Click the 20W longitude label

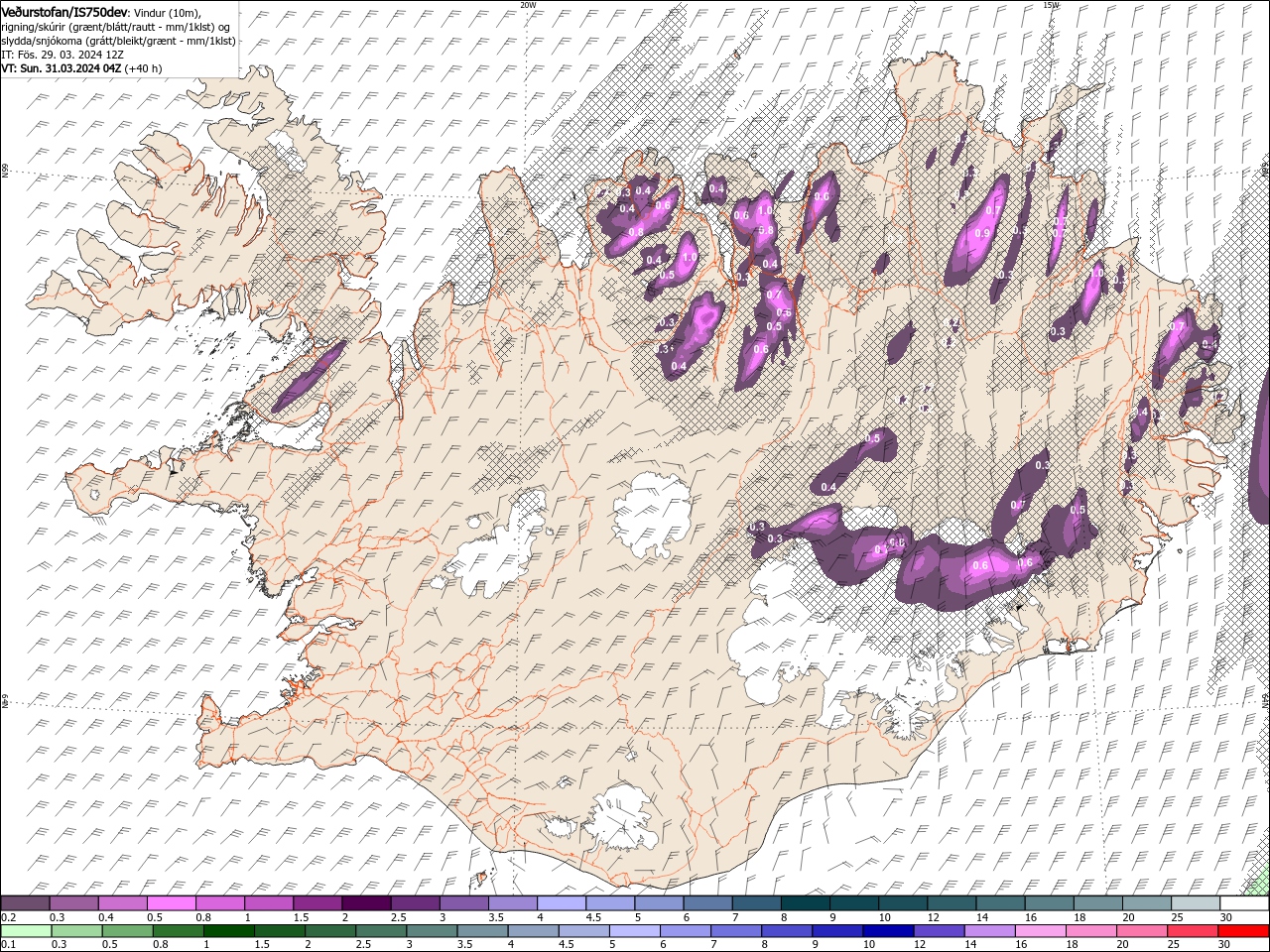[x=529, y=5]
